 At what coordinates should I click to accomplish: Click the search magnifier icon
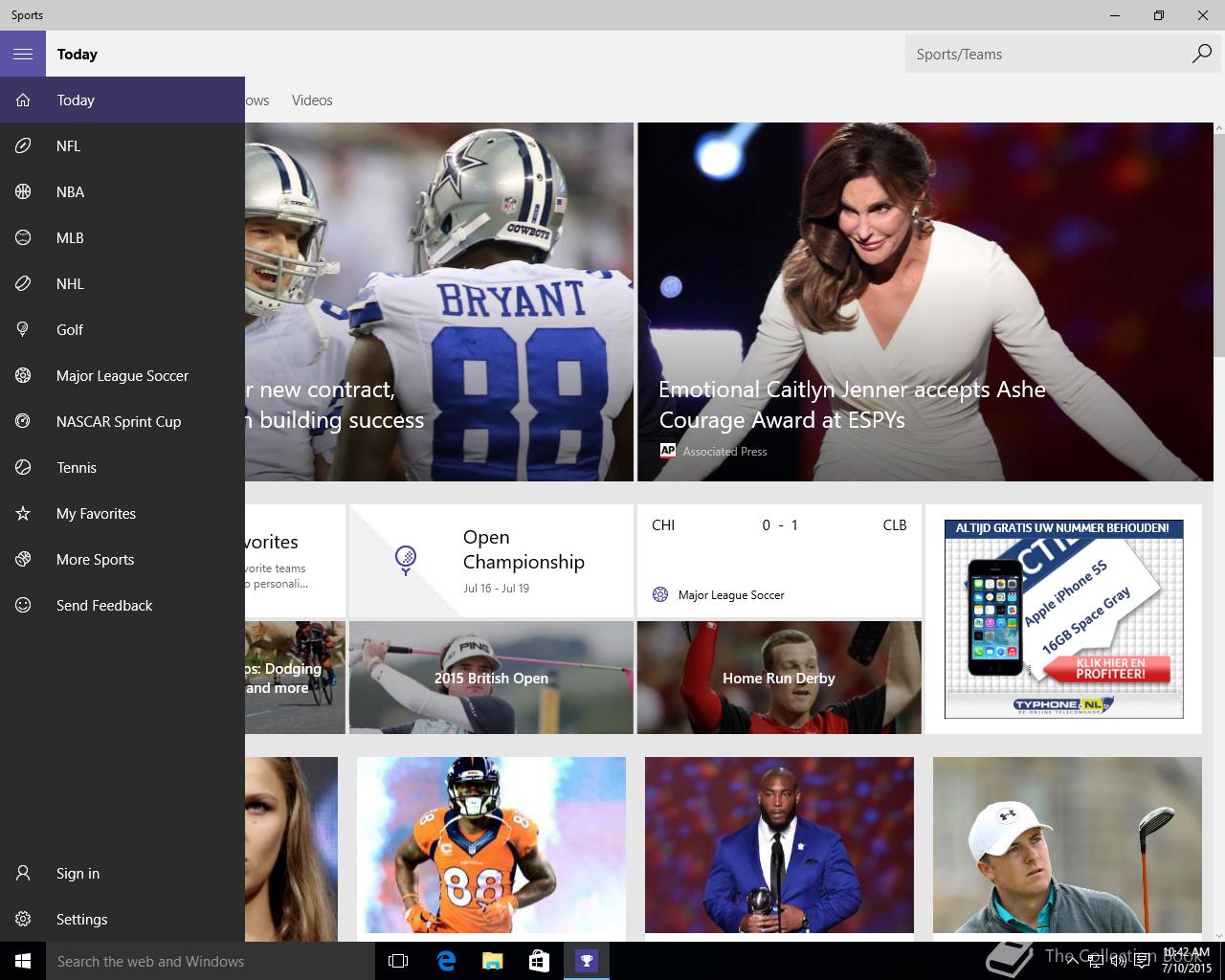1201,54
